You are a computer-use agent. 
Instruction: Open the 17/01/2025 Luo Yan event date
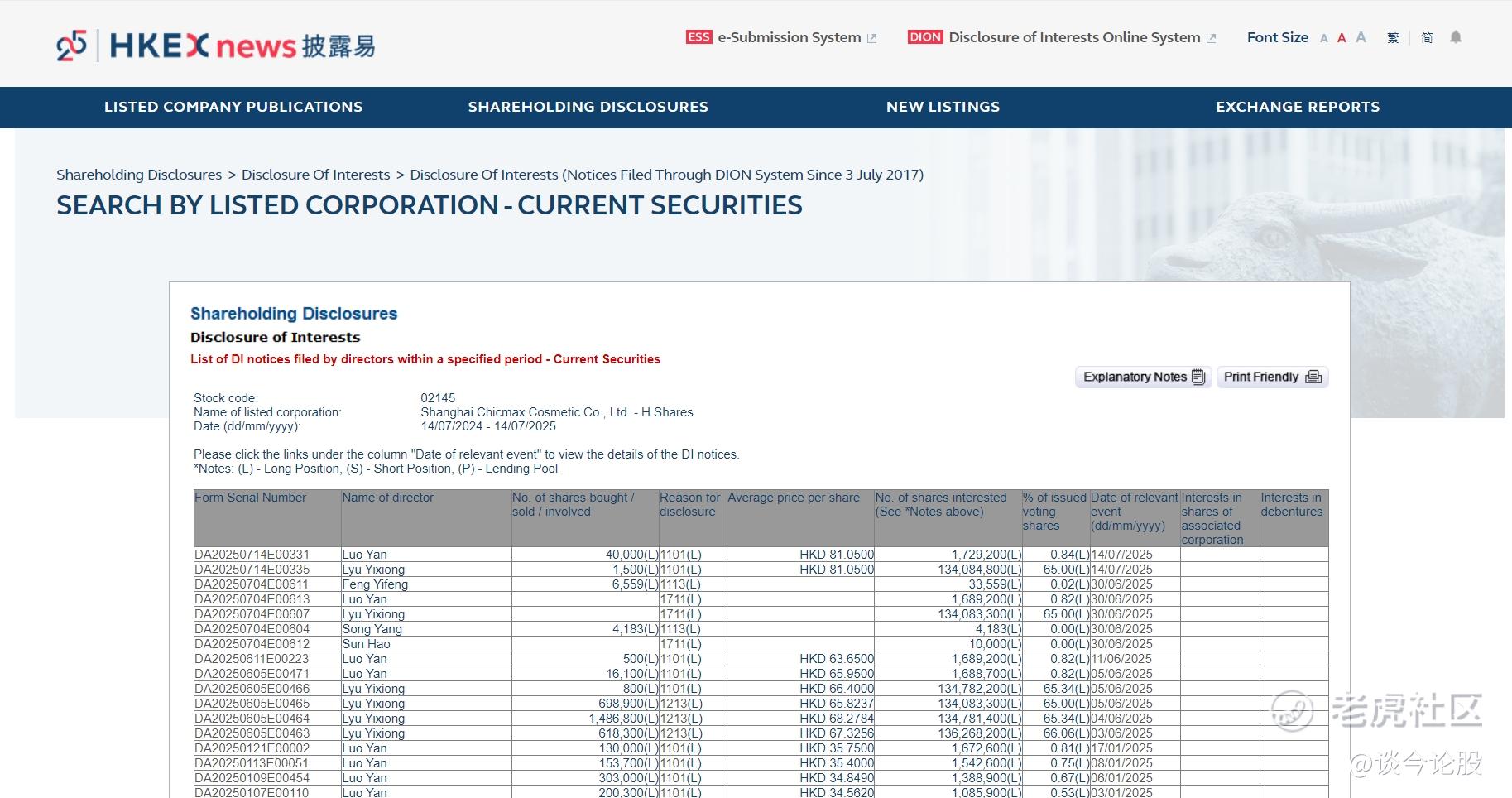[x=1121, y=748]
